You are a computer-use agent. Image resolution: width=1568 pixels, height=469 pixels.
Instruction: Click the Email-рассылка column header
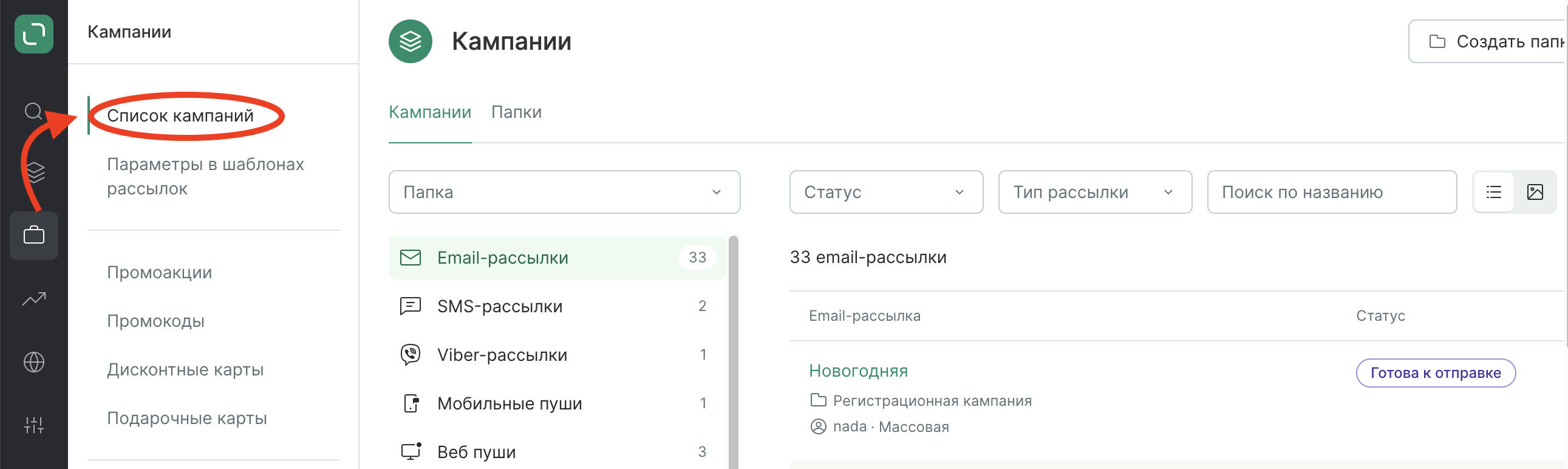[x=864, y=315]
